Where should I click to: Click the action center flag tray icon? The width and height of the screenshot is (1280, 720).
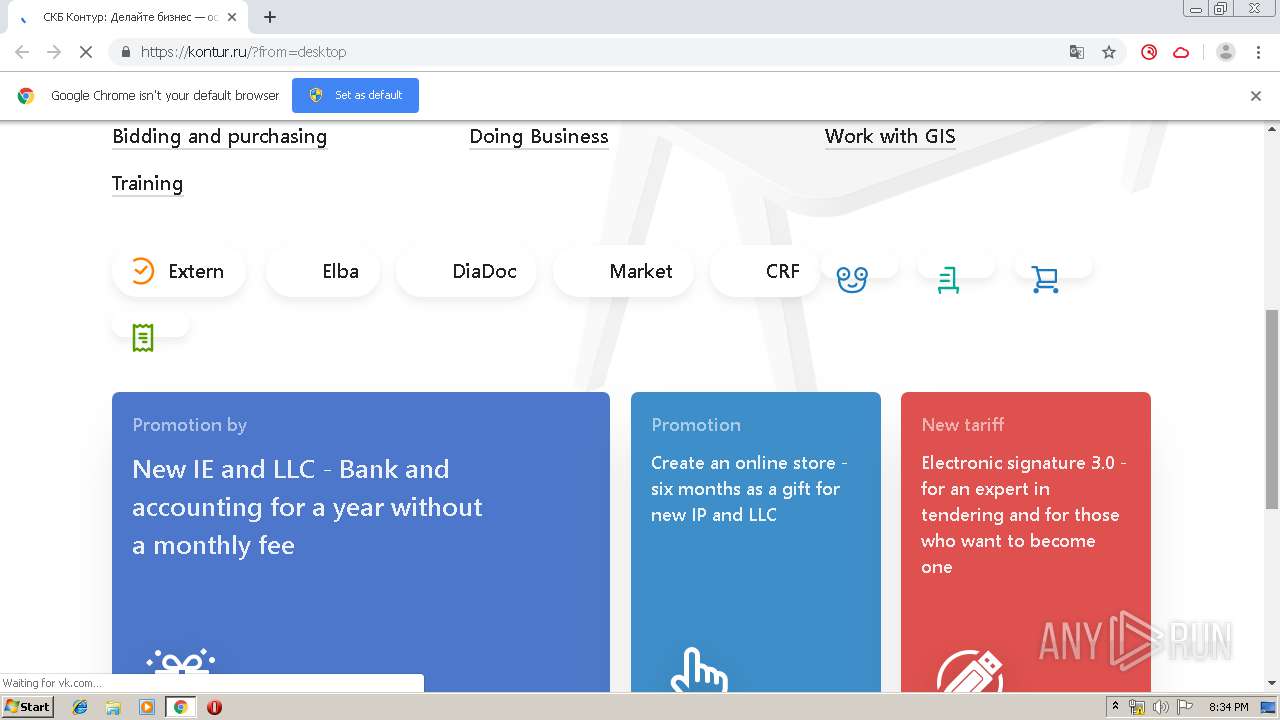point(1183,707)
